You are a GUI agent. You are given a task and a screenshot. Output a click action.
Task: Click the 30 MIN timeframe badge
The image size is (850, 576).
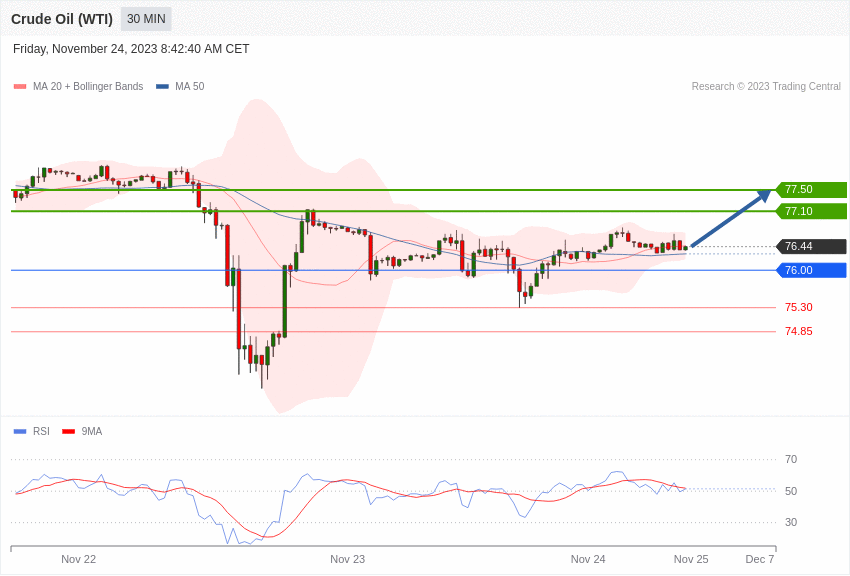(146, 19)
